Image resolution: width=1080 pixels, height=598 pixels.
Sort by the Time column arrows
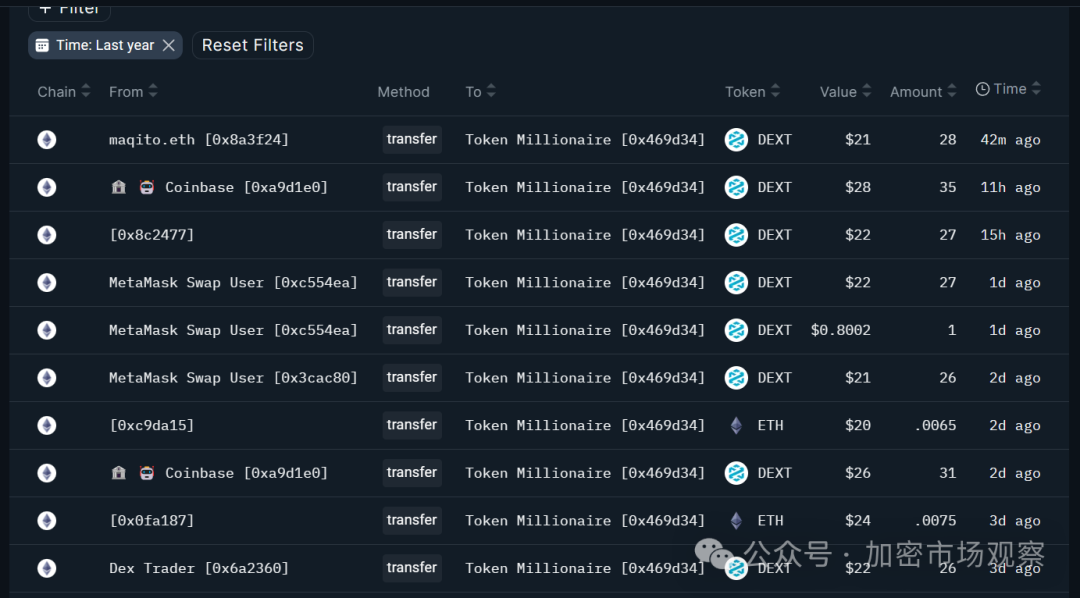pyautogui.click(x=1036, y=88)
